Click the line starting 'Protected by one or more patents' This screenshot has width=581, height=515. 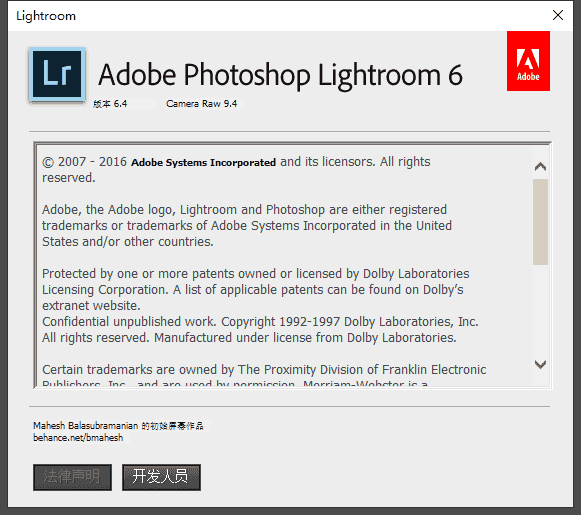[x=256, y=274]
